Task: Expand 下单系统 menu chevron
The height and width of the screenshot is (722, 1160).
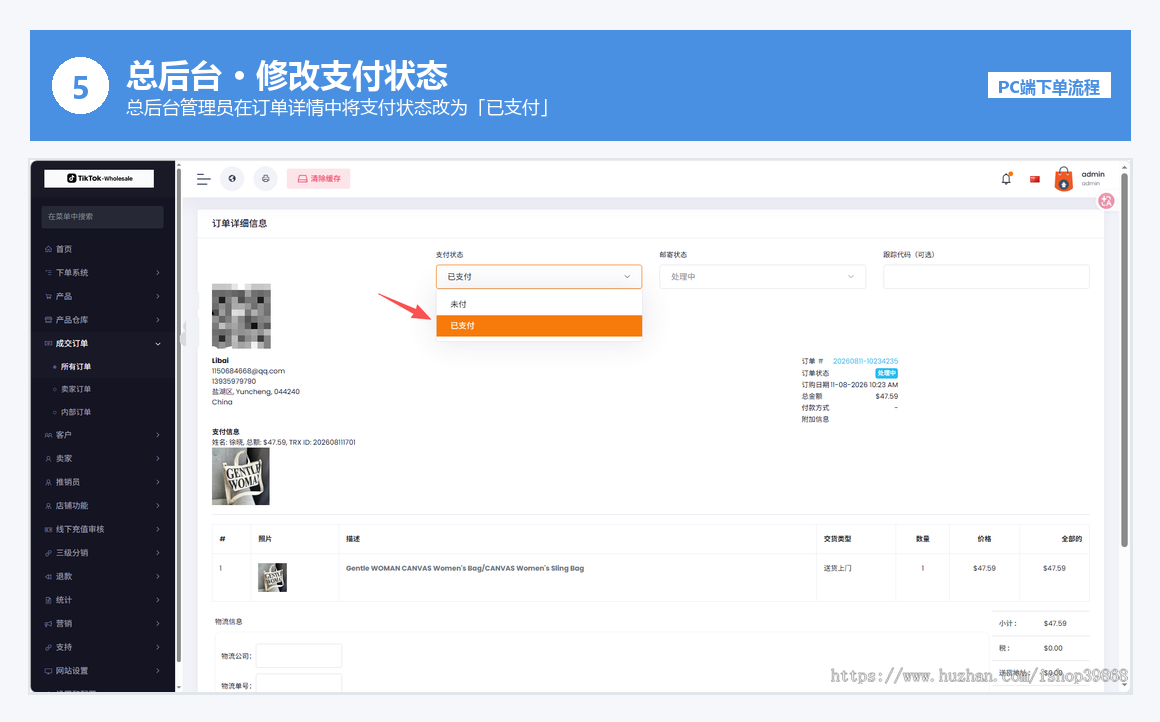Action: click(158, 273)
